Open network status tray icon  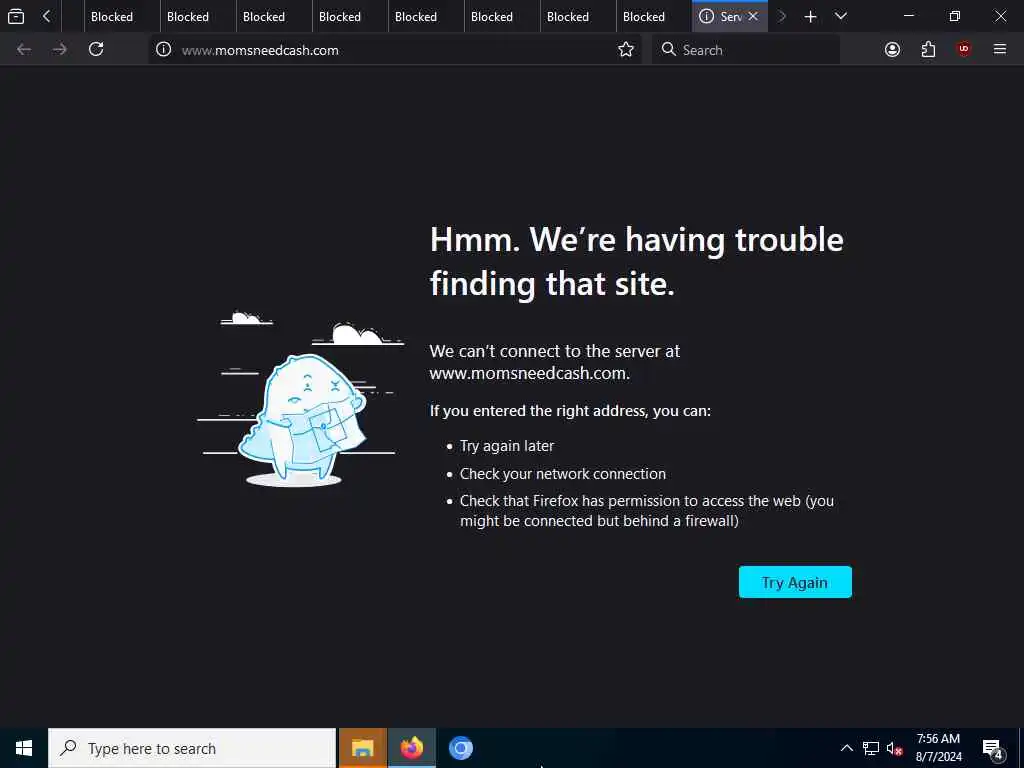(x=871, y=748)
